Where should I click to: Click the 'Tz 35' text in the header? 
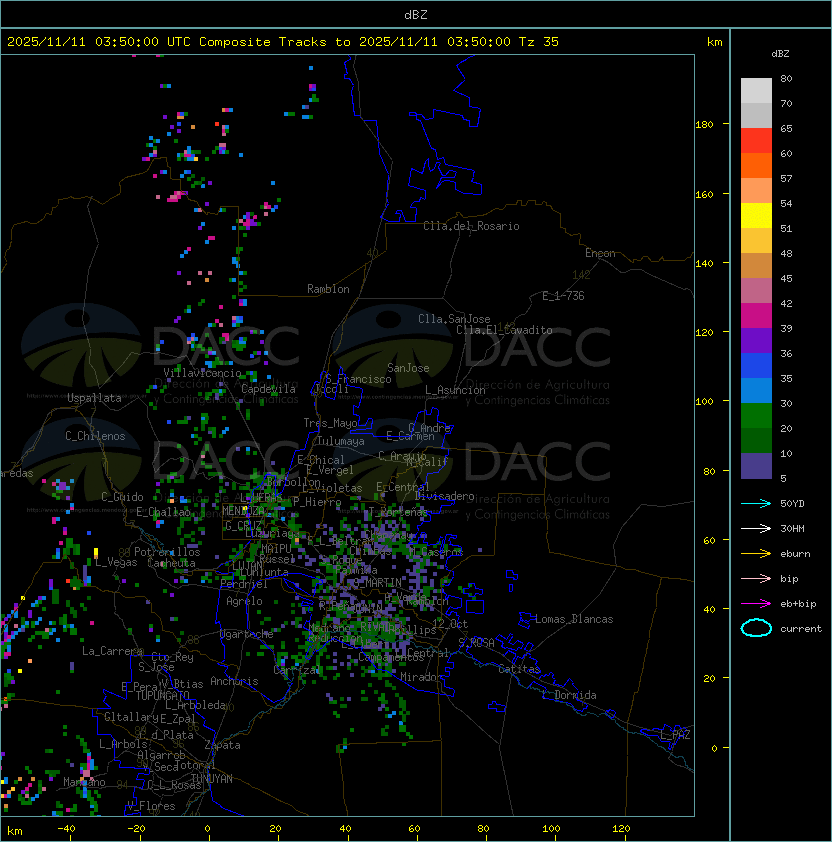point(539,42)
